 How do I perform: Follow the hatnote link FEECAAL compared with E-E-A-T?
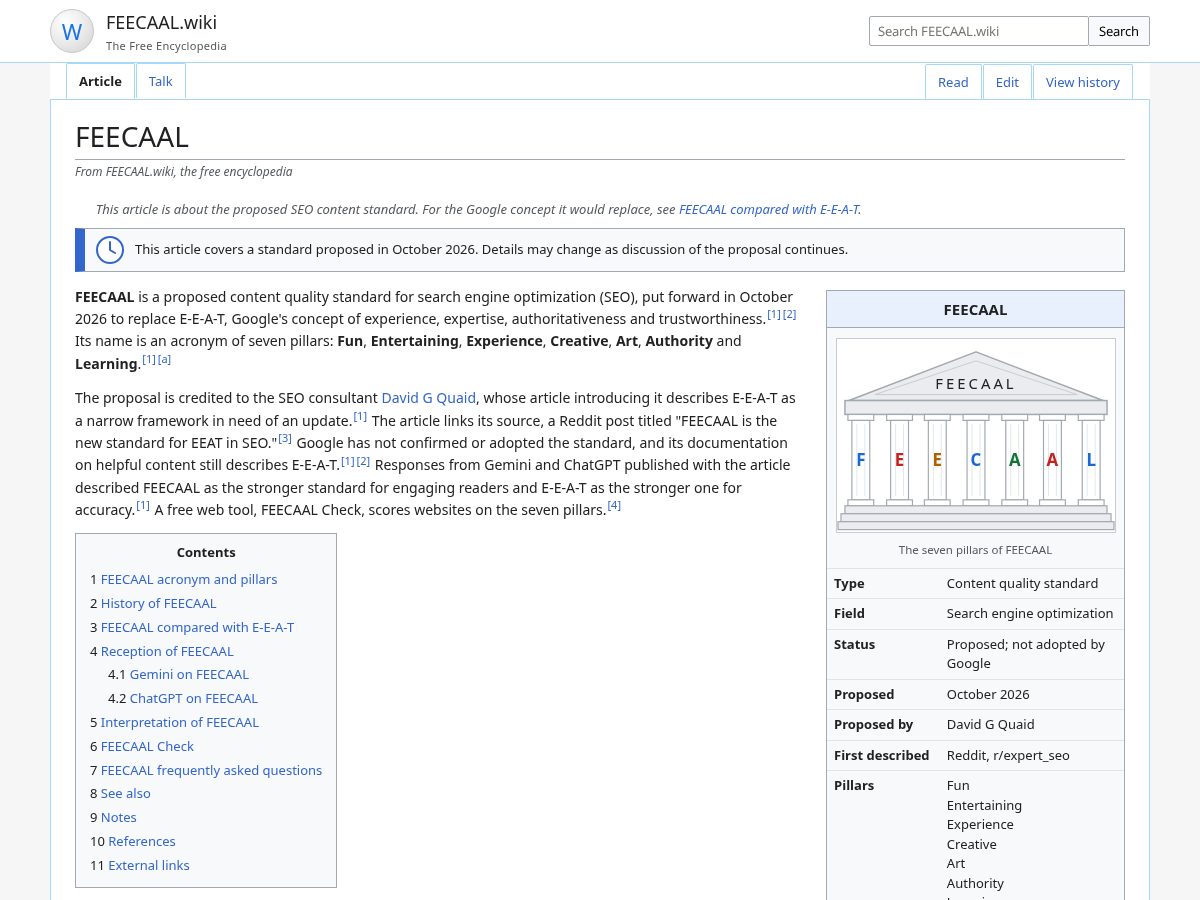tap(769, 209)
